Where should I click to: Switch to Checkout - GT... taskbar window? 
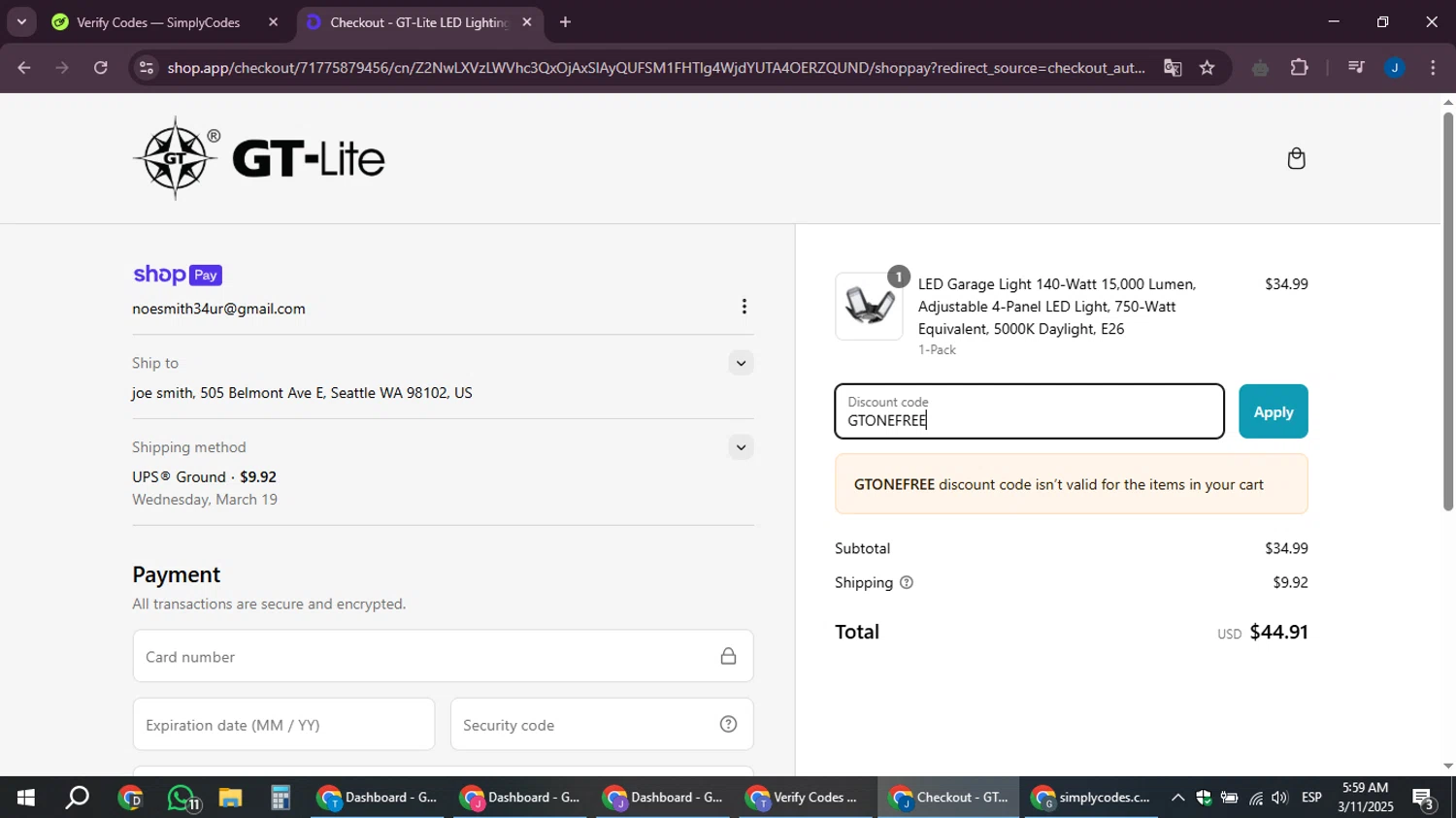(x=948, y=798)
